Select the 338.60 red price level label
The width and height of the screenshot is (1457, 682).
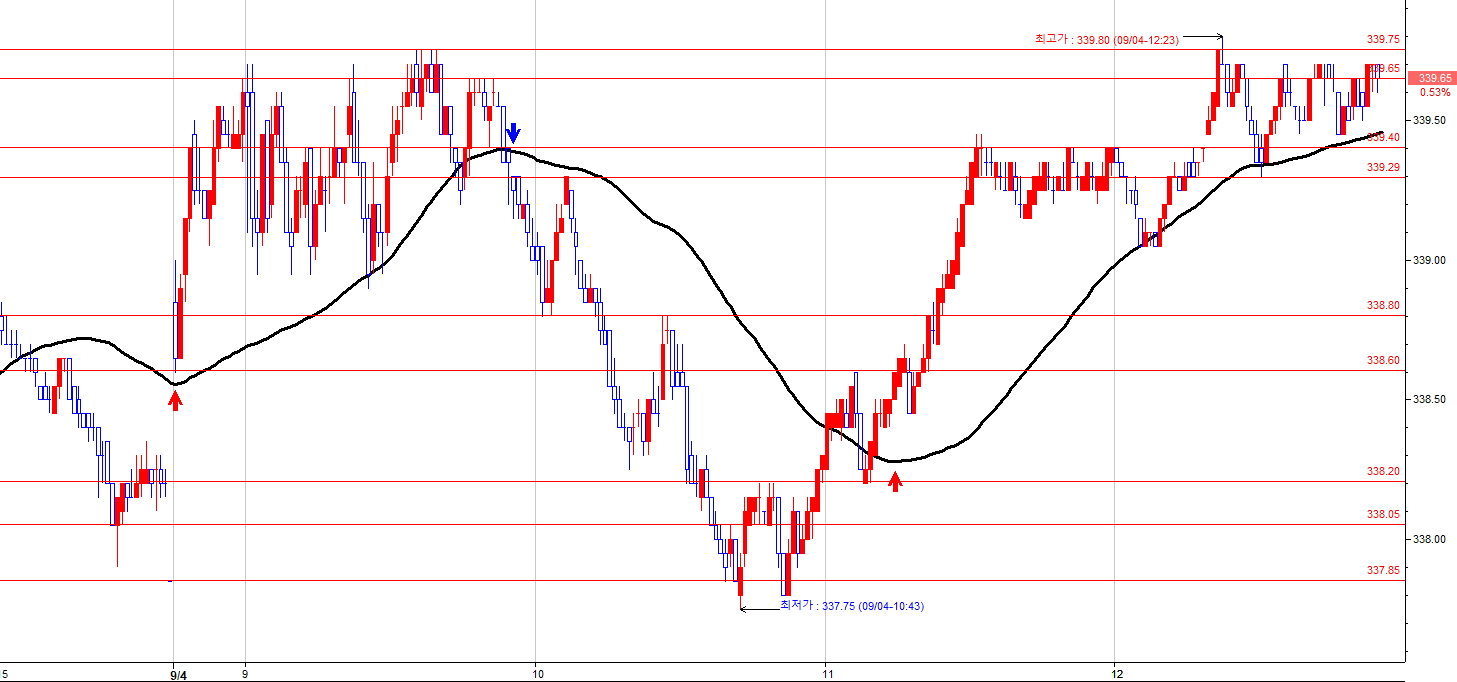coord(1383,361)
